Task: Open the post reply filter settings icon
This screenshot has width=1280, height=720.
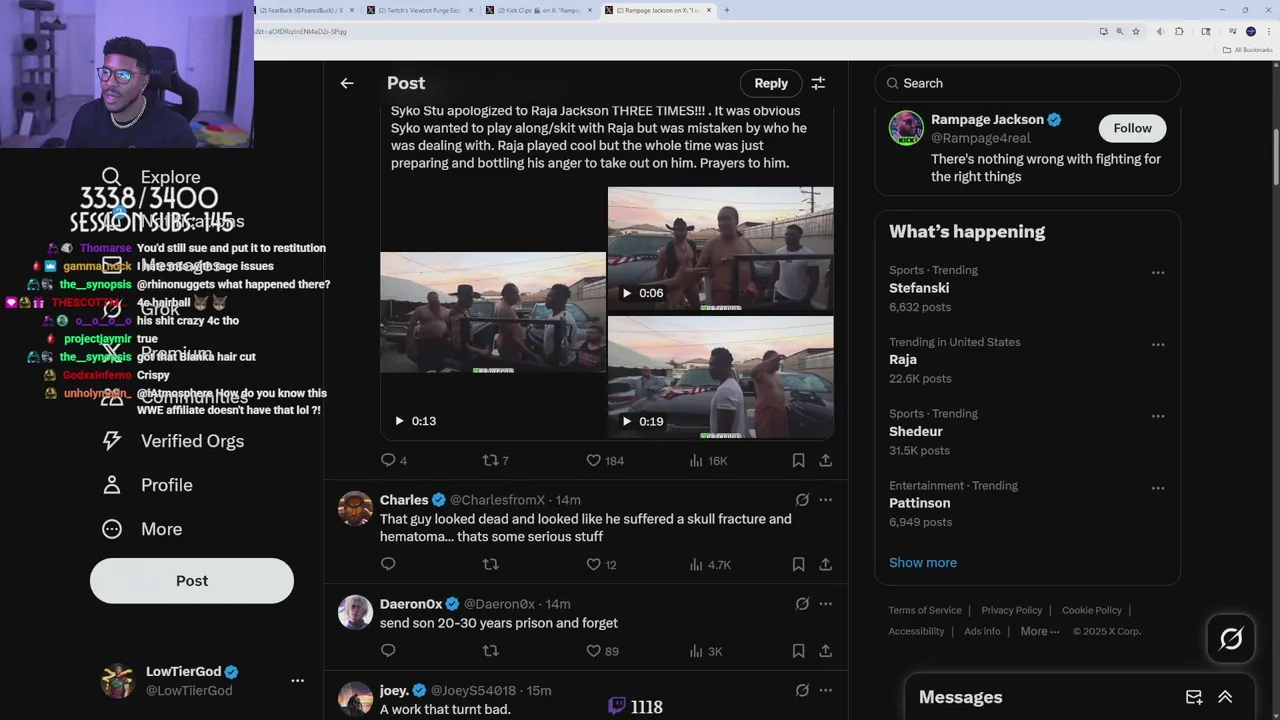Action: 818,83
